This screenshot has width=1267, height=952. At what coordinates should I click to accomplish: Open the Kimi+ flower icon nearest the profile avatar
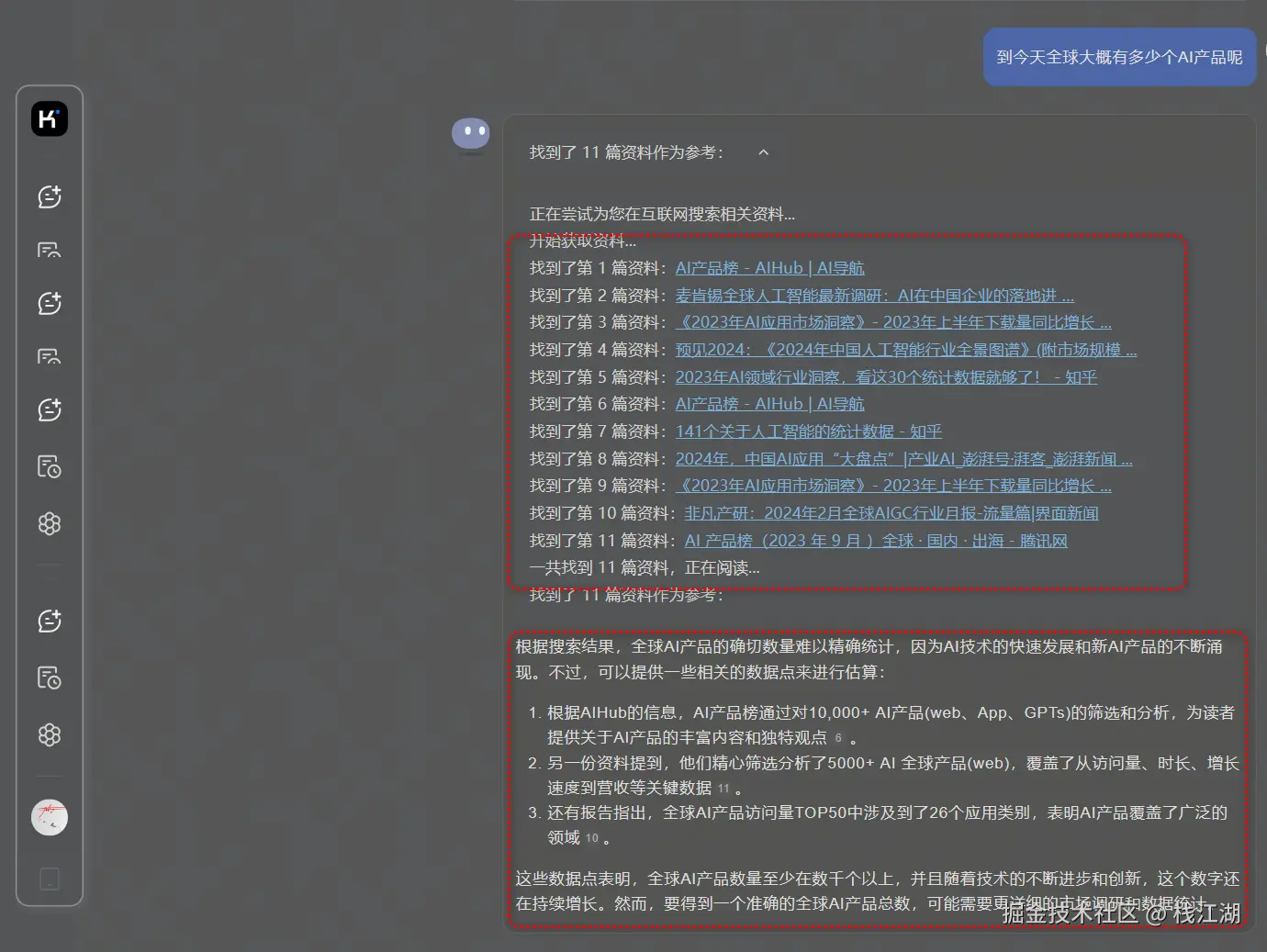[50, 734]
